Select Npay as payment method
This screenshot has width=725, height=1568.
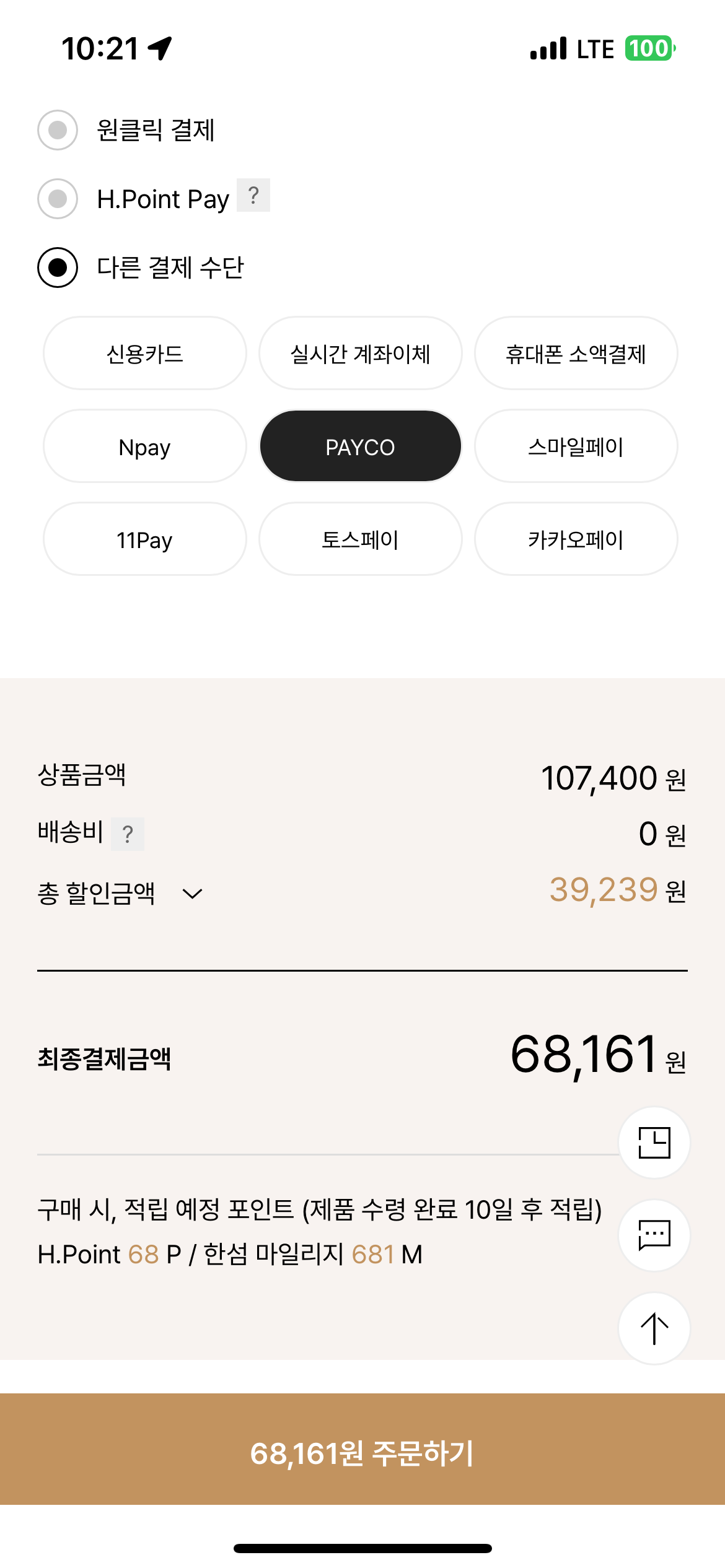tap(145, 446)
